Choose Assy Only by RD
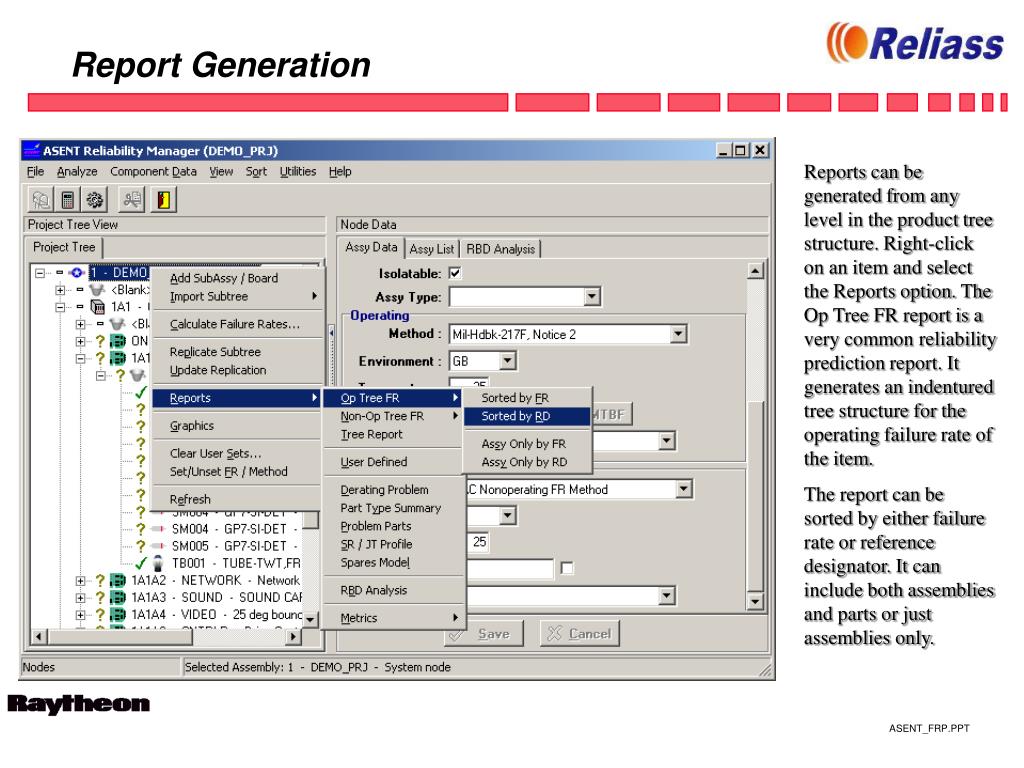1024x768 pixels. pos(528,462)
